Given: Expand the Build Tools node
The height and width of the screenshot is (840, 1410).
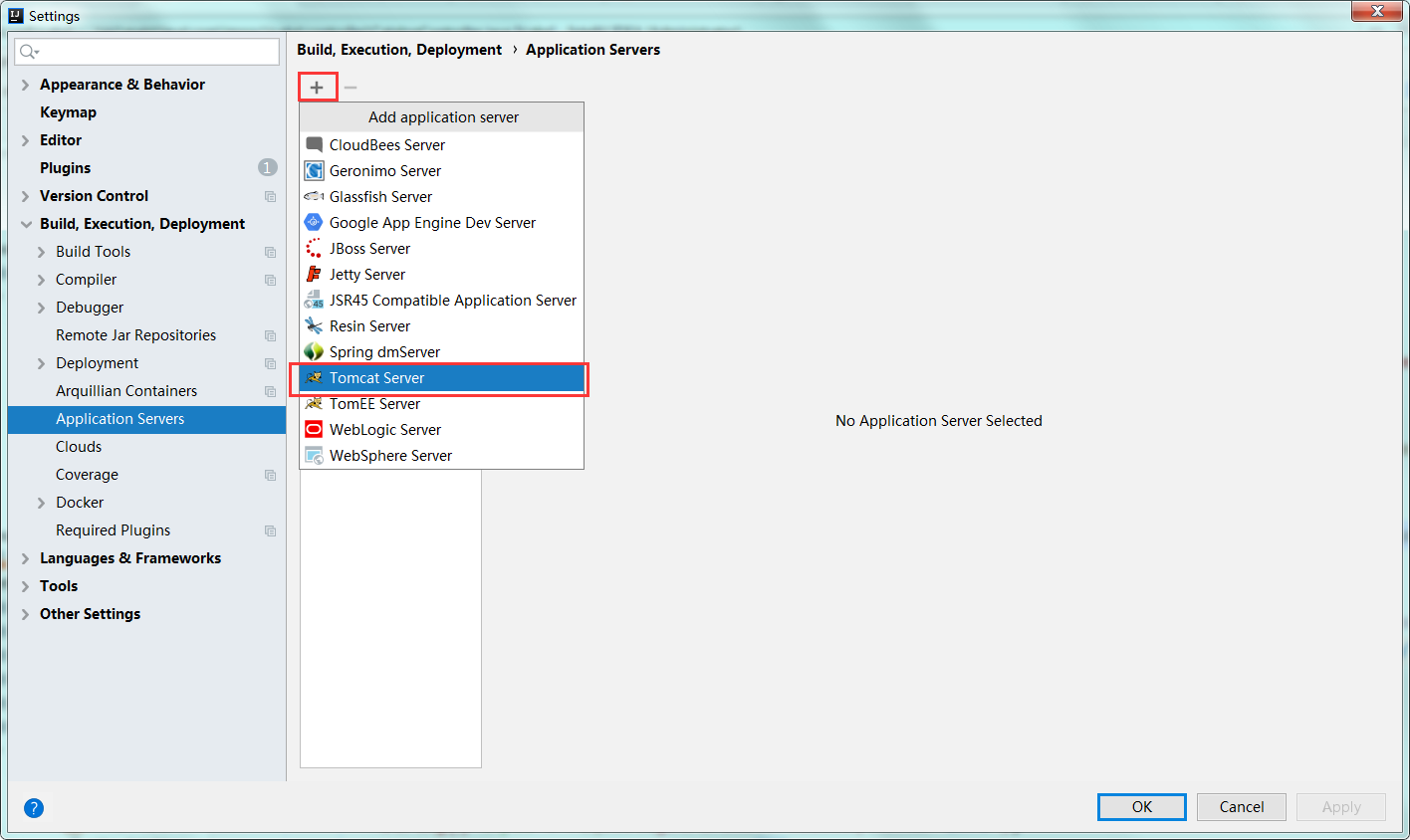Looking at the screenshot, I should point(42,253).
